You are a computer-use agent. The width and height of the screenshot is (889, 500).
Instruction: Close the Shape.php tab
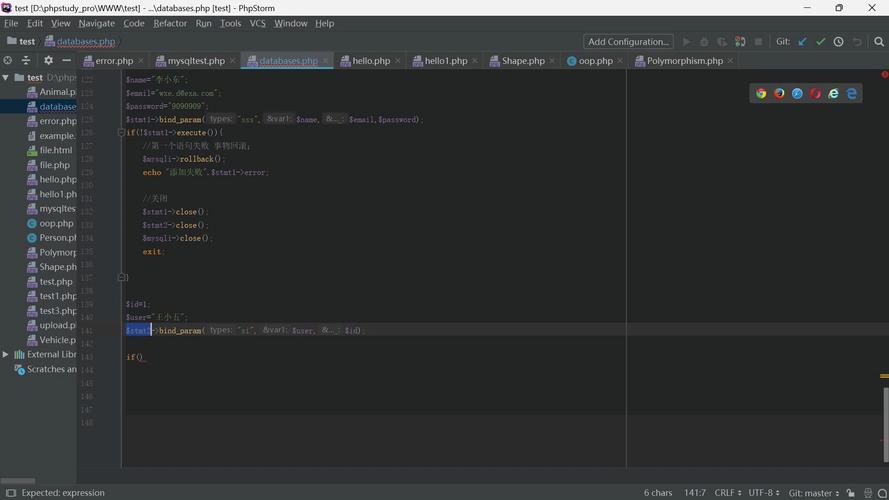[552, 61]
